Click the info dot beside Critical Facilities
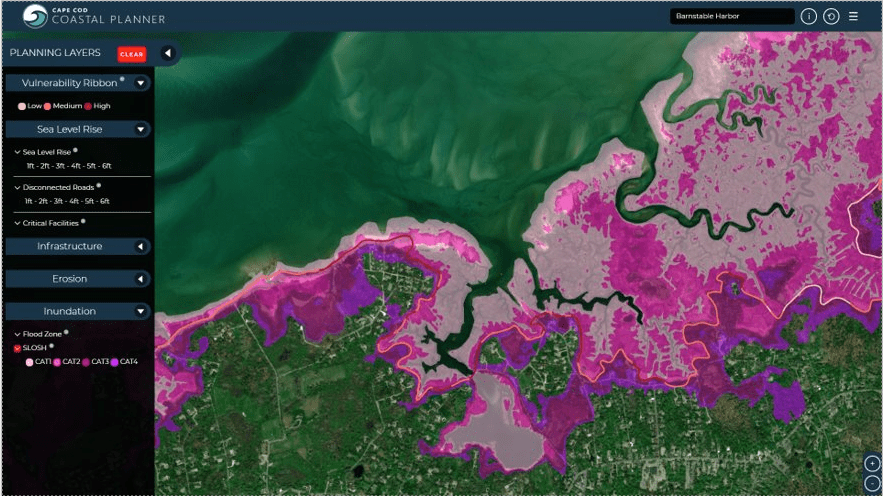Screen dimensions: 883x496 [x=83, y=221]
